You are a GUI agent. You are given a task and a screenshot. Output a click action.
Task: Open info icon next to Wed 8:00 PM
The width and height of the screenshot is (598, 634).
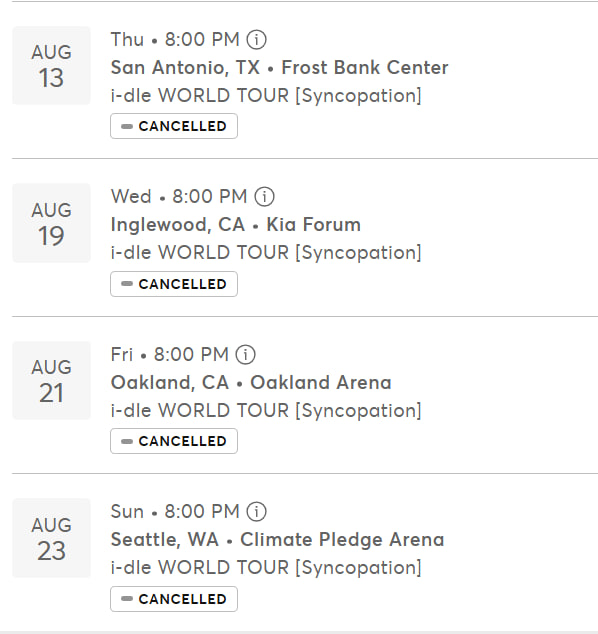(x=264, y=197)
